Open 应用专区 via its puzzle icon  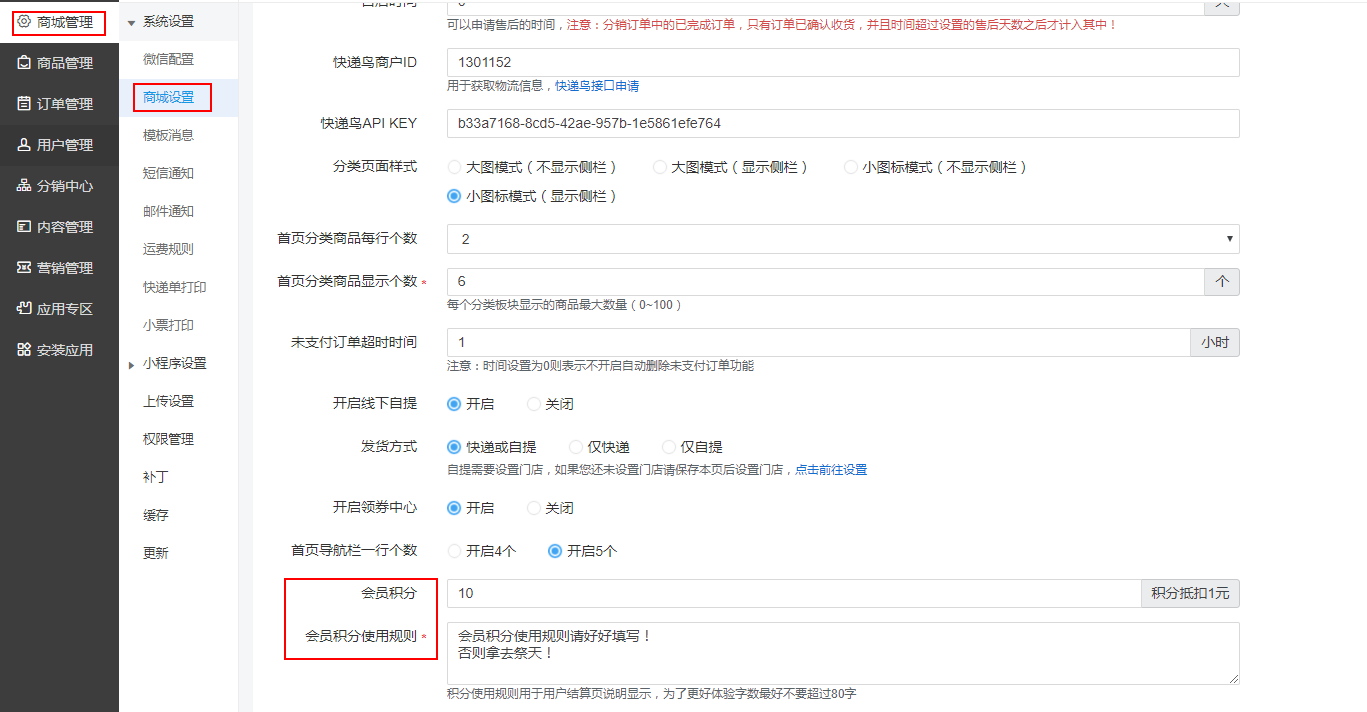click(25, 309)
